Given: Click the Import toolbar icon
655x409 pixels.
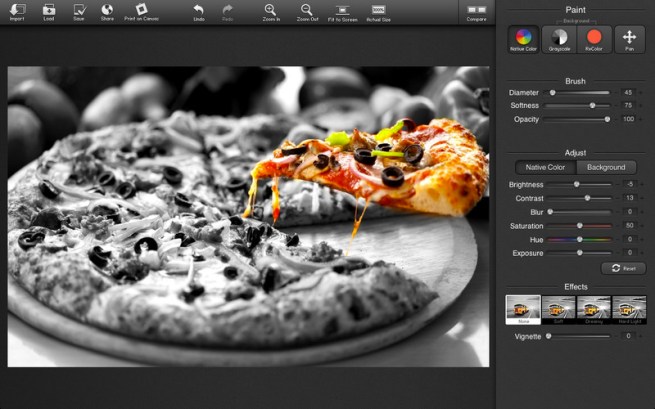Looking at the screenshot, I should click(17, 13).
